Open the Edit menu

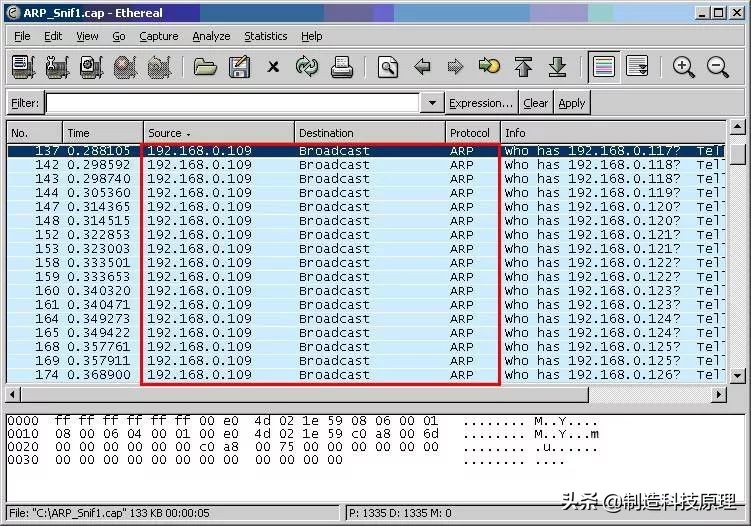(x=53, y=36)
